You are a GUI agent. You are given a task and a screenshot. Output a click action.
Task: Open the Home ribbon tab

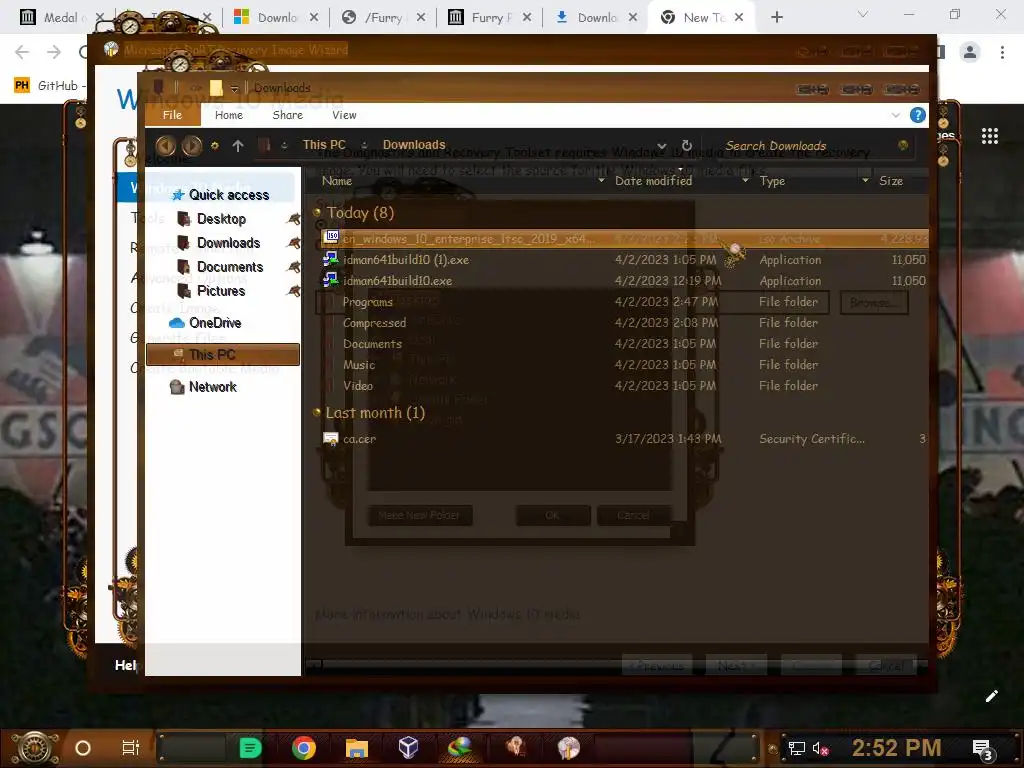click(x=229, y=115)
